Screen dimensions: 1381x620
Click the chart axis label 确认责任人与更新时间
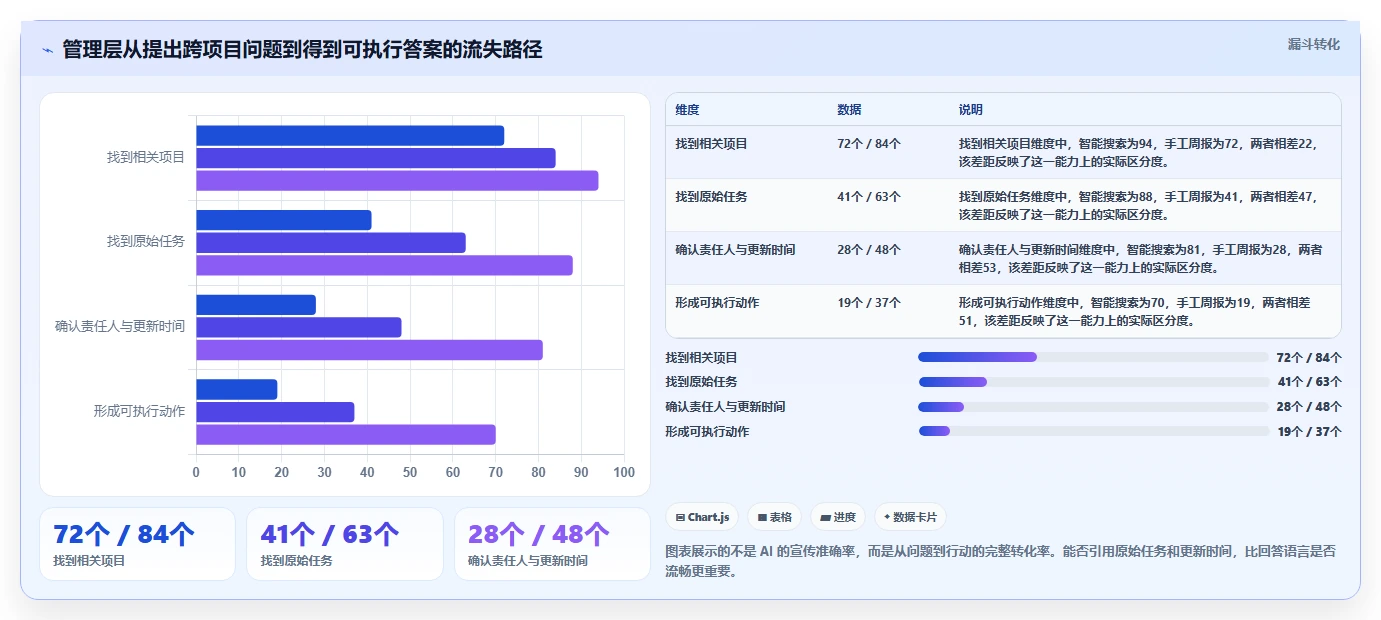coord(120,326)
